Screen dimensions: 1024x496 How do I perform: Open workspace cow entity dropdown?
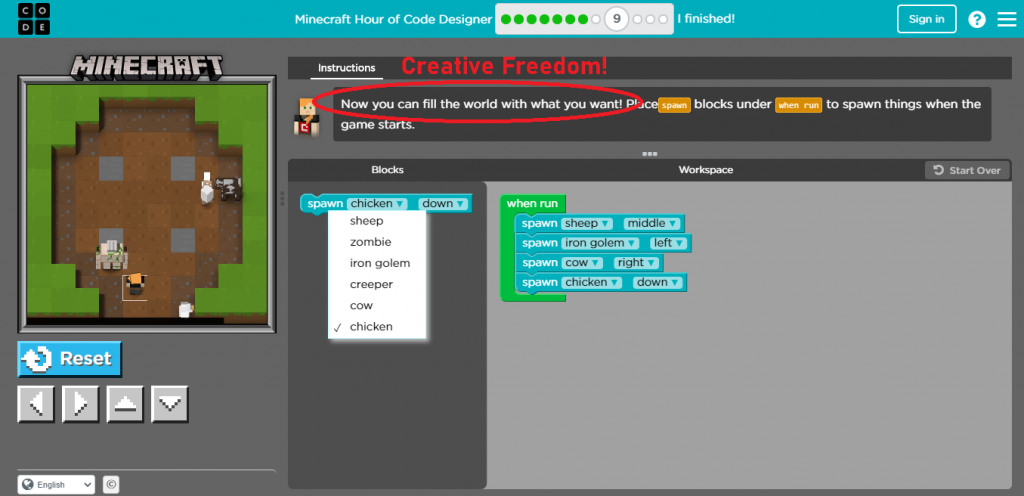582,262
